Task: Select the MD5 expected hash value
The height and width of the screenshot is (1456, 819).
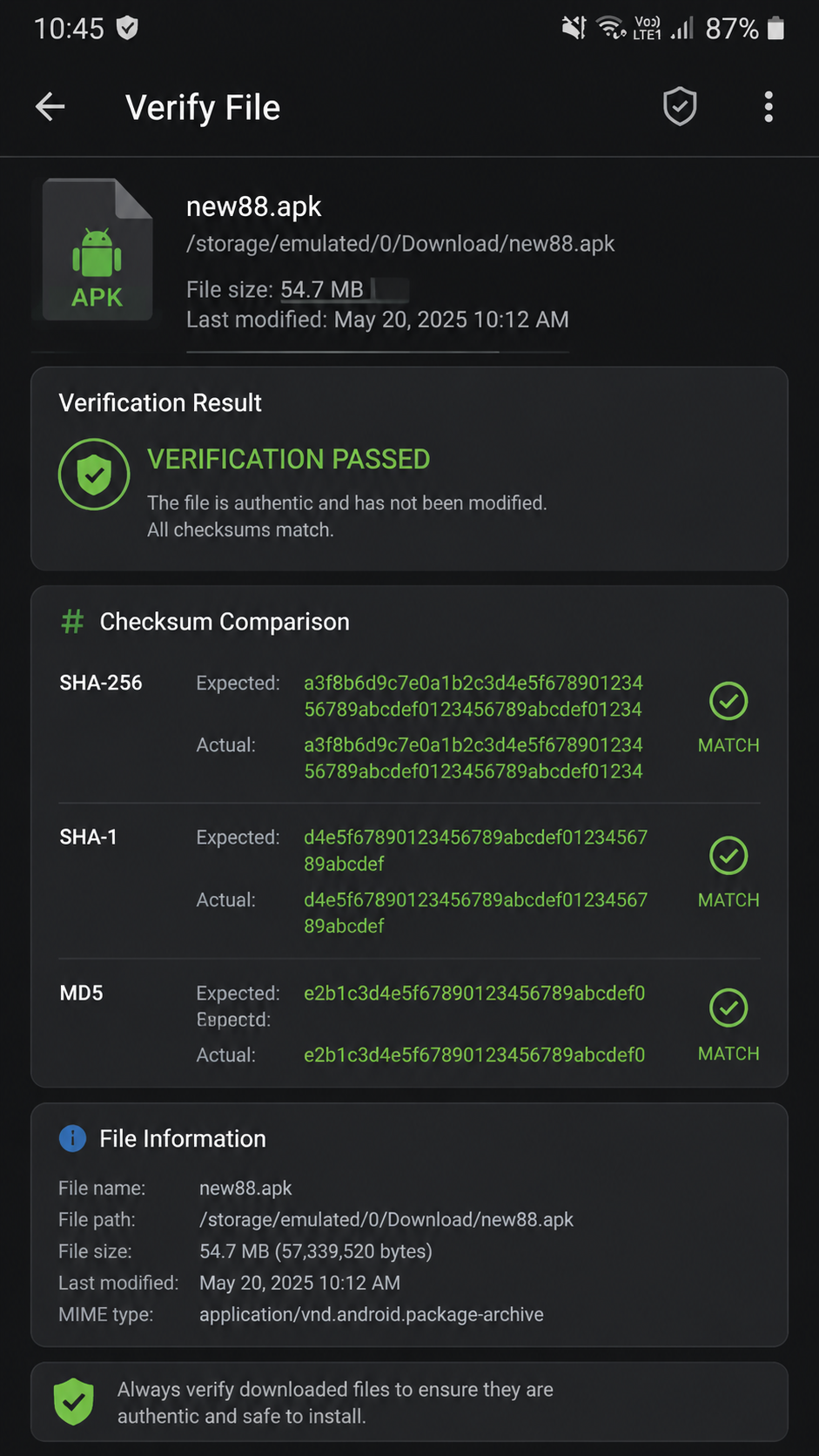Action: (x=474, y=993)
